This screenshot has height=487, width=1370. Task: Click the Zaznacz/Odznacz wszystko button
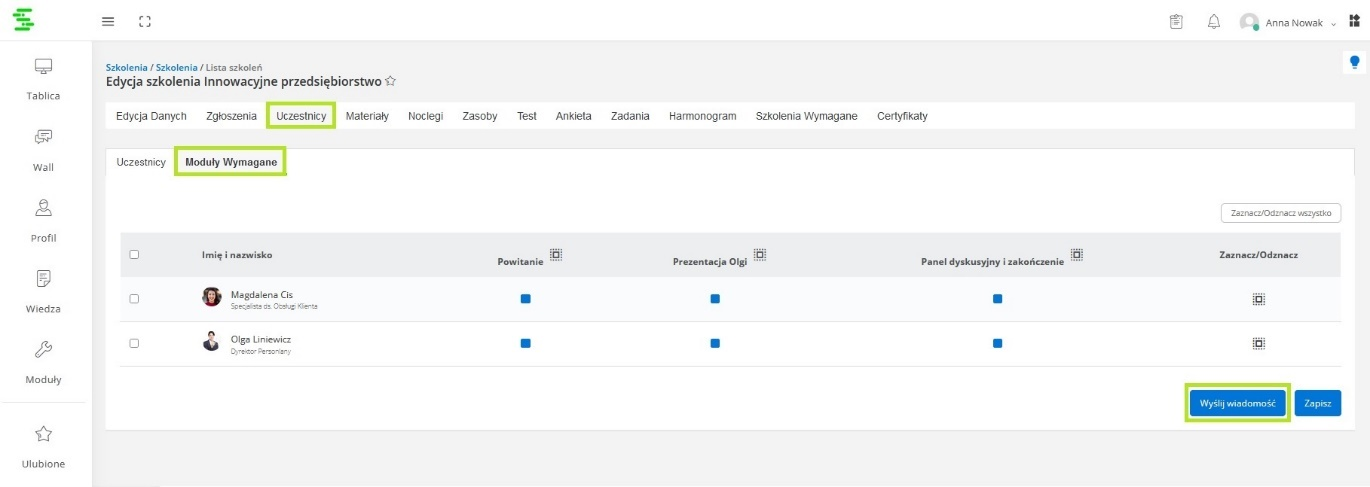1280,213
